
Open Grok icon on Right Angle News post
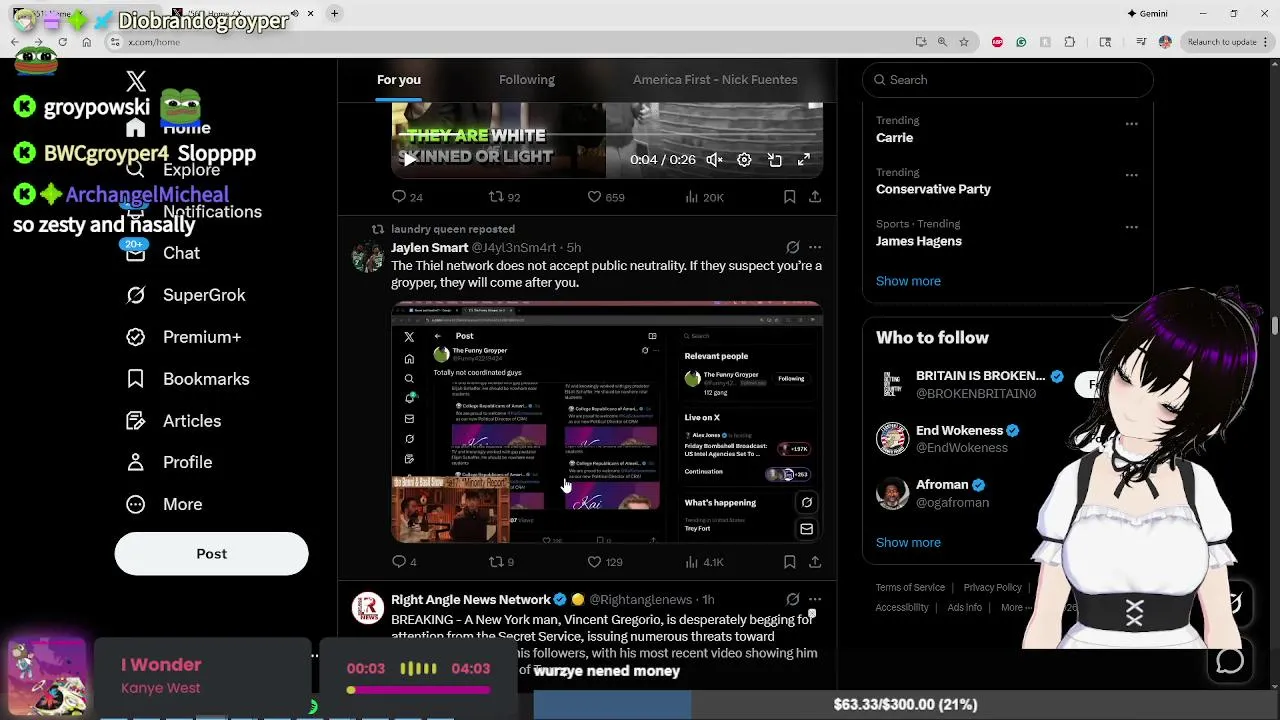click(x=792, y=599)
